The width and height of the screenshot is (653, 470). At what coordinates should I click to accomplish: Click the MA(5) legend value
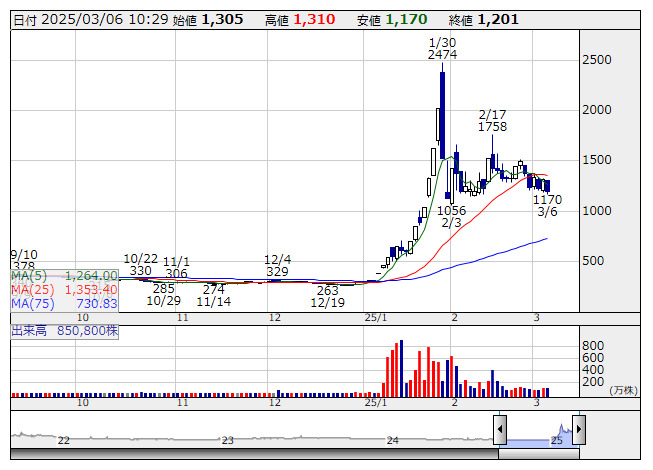pyautogui.click(x=91, y=275)
